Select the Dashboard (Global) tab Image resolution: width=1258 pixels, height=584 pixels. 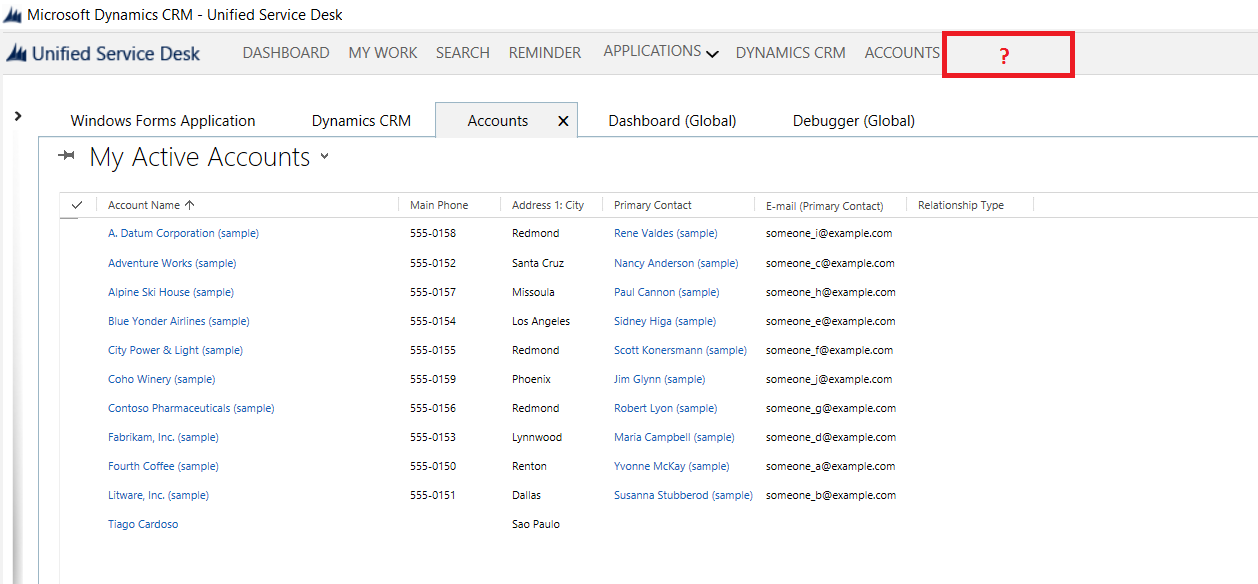pos(672,121)
